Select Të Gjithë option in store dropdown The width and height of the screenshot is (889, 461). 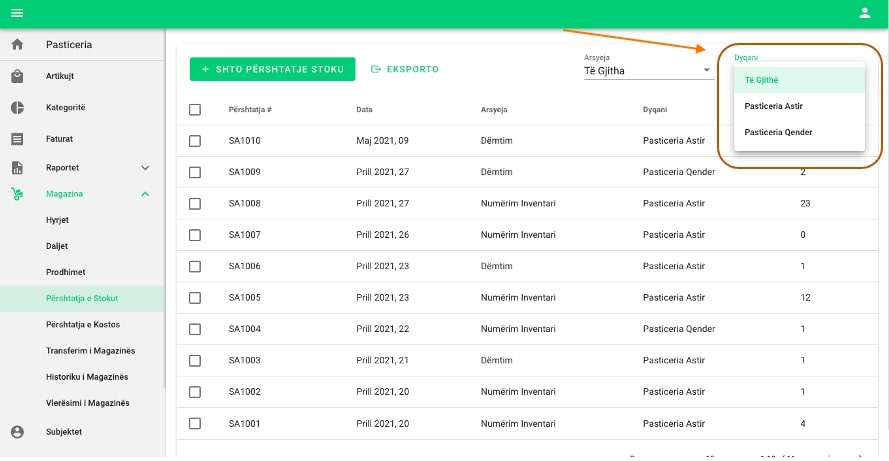(x=762, y=80)
